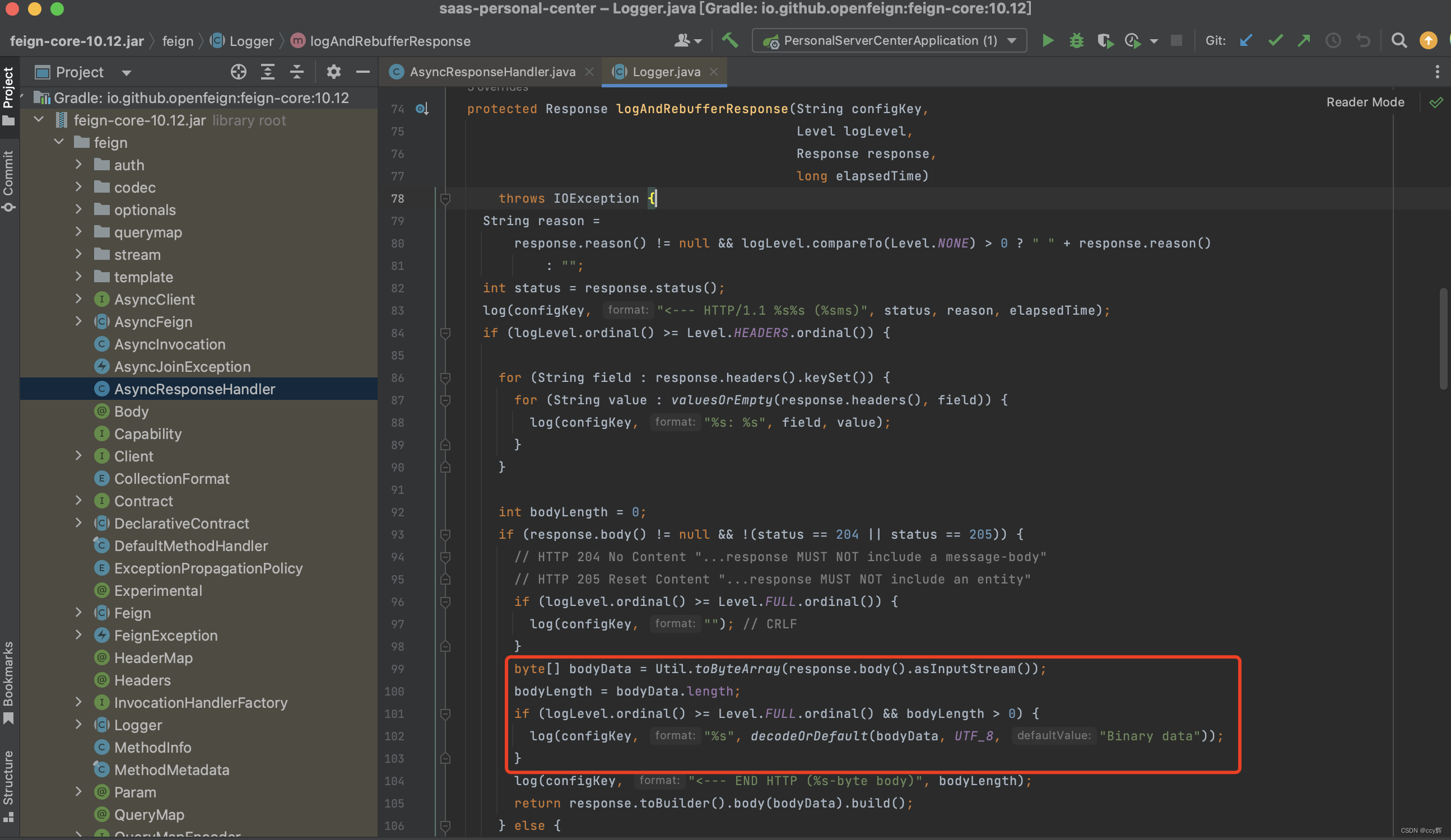
Task: Open project panel settings gear
Action: pos(333,72)
